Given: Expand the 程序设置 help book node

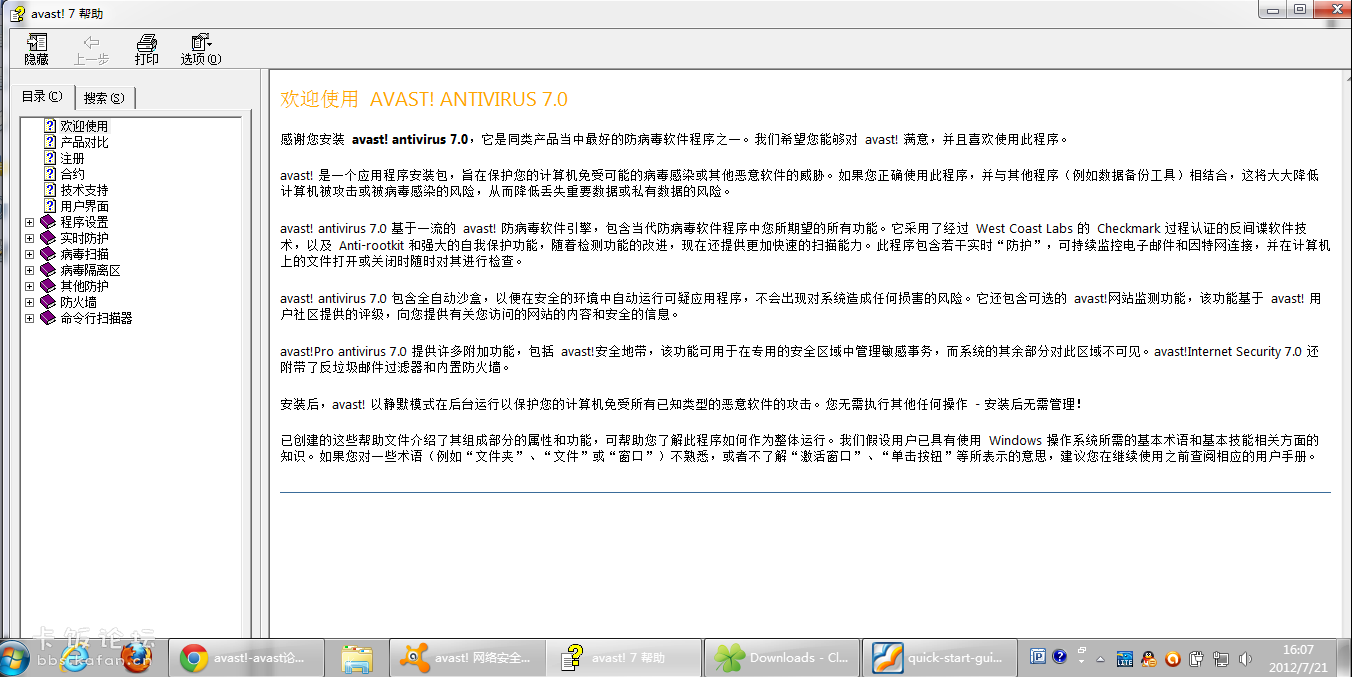Looking at the screenshot, I should (x=30, y=221).
